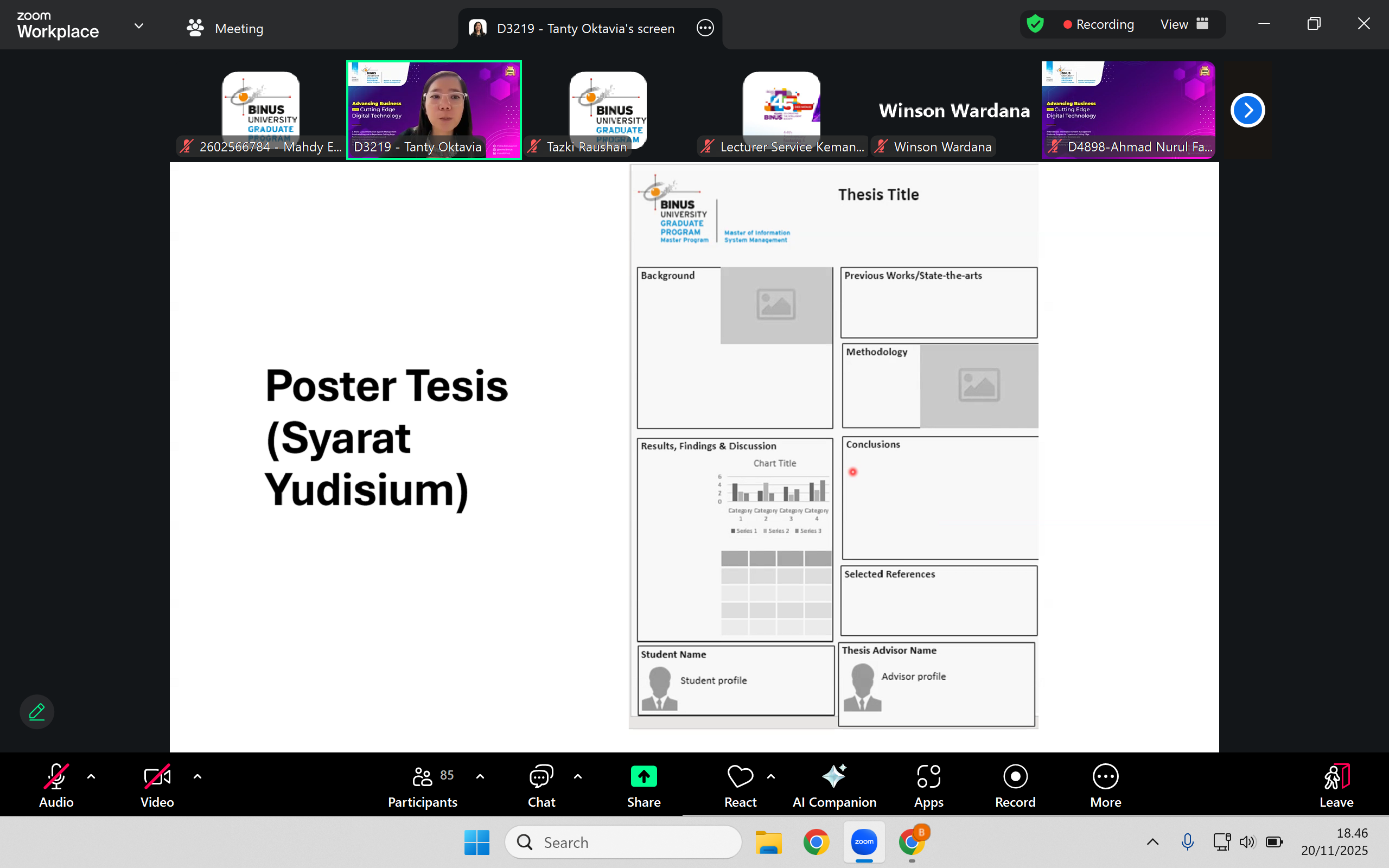Open the Chat panel
Image resolution: width=1389 pixels, height=868 pixels.
click(540, 786)
